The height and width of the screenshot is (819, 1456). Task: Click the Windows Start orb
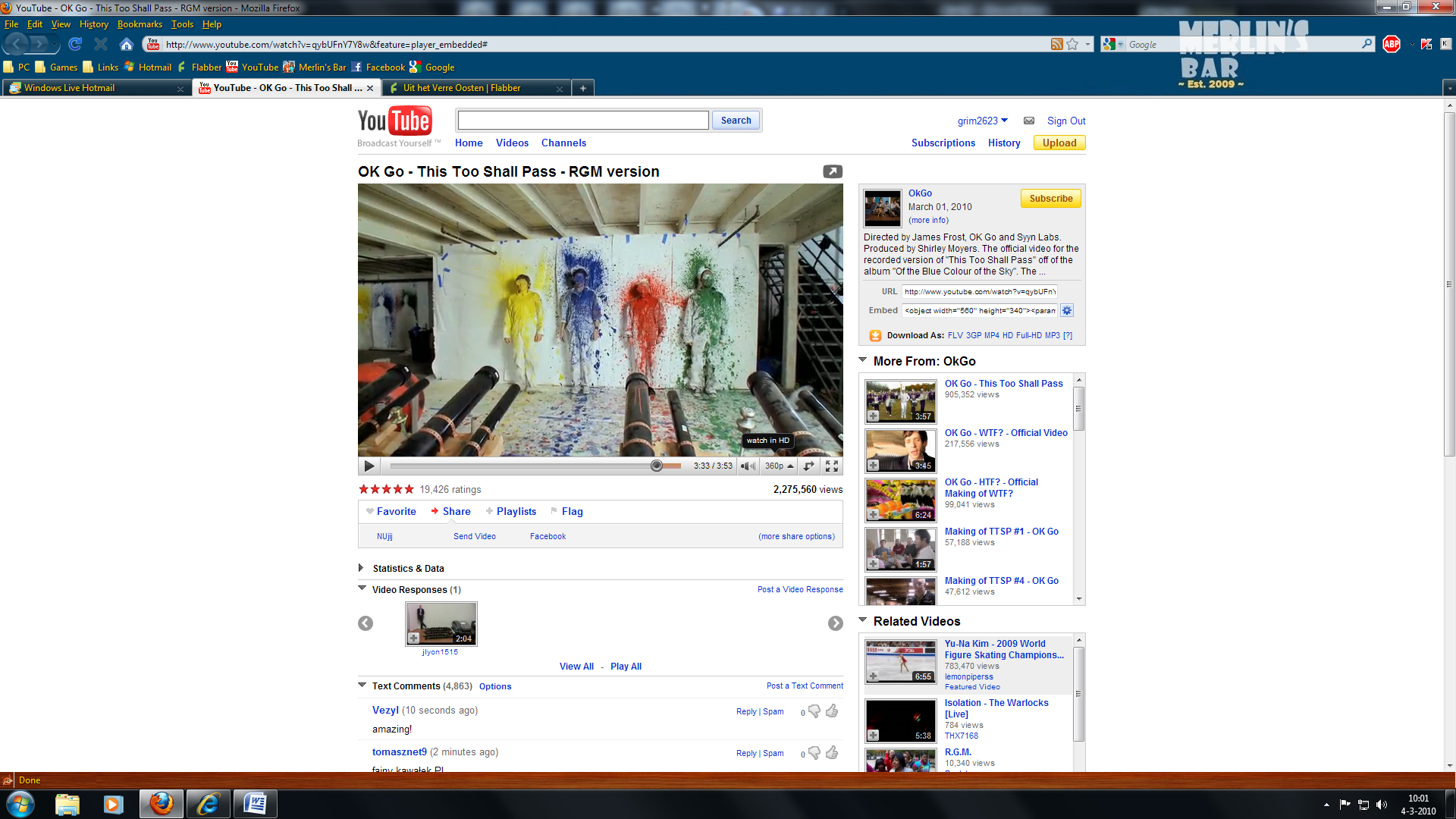(x=20, y=804)
